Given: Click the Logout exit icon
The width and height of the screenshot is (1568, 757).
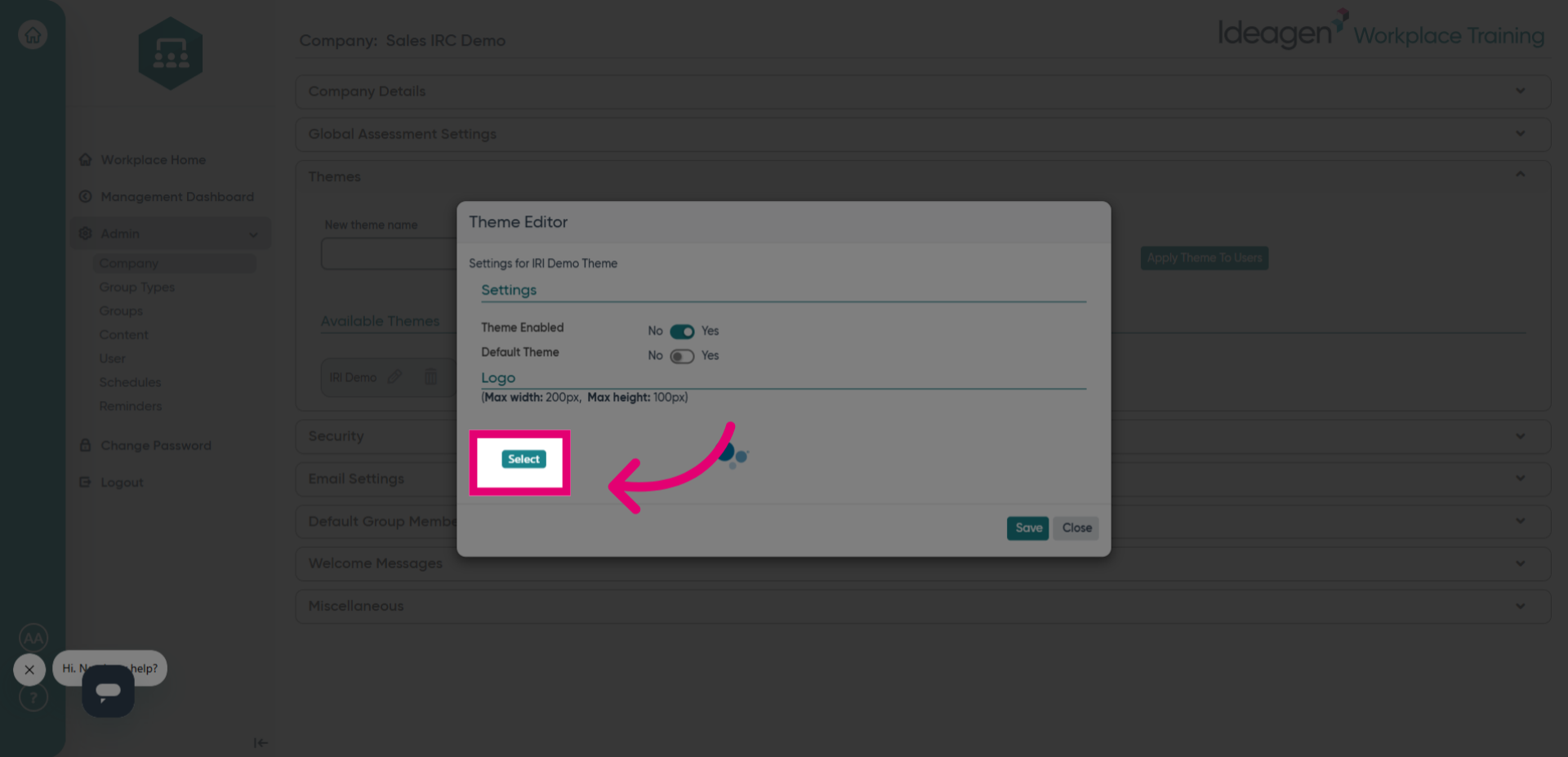Looking at the screenshot, I should coord(85,482).
